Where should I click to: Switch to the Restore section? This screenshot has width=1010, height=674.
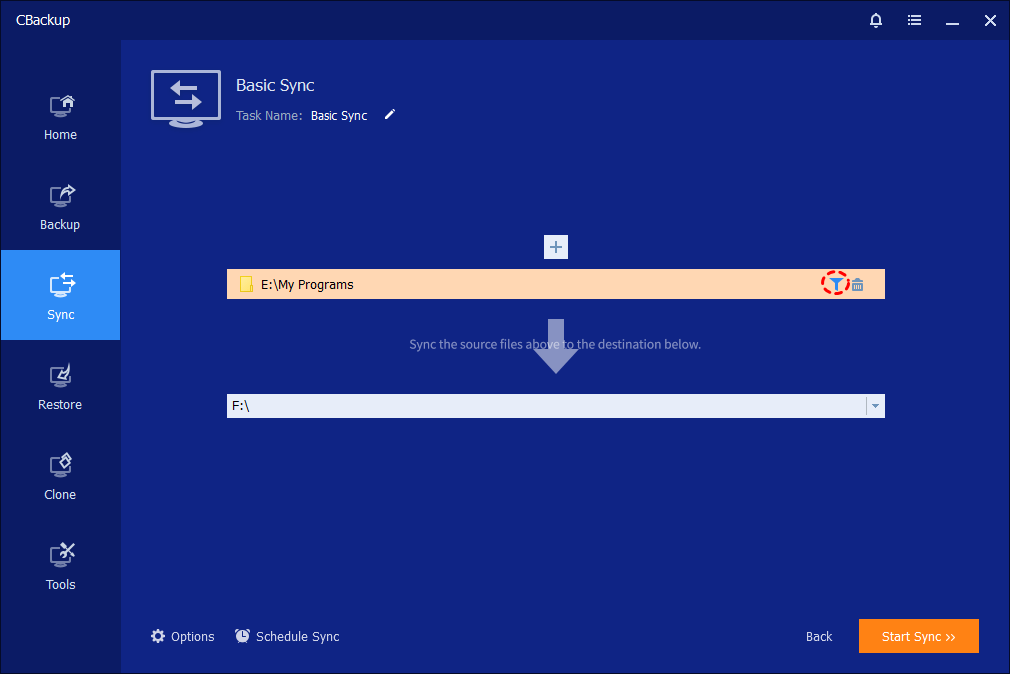[x=60, y=386]
